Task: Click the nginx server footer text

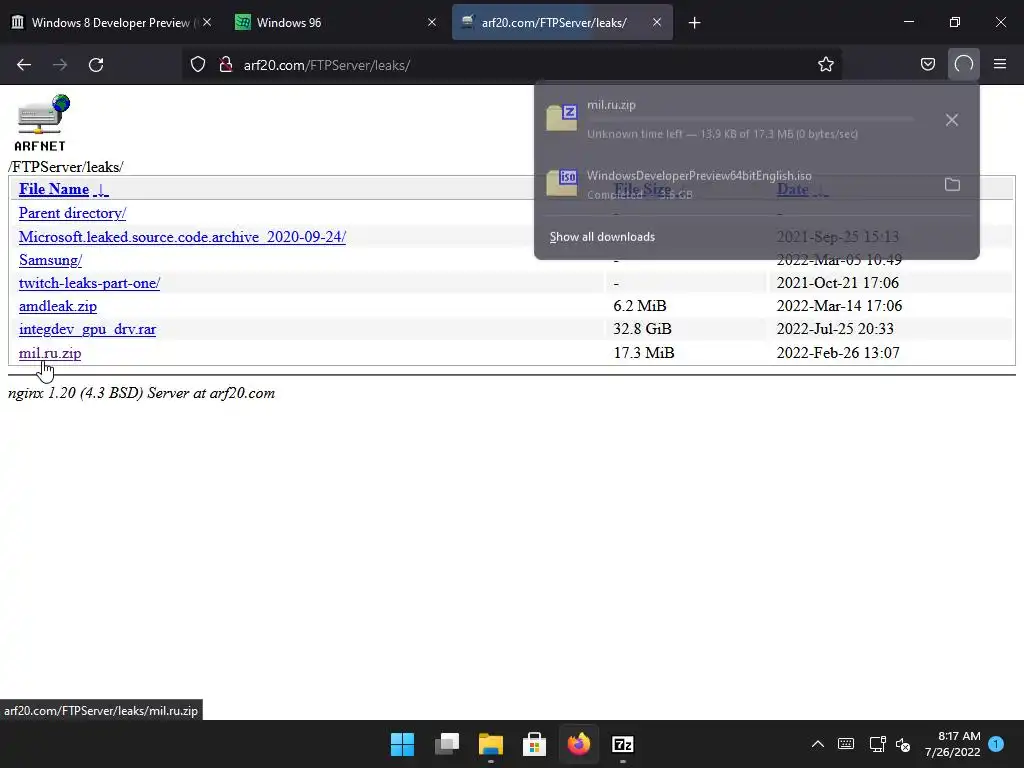Action: 141,393
